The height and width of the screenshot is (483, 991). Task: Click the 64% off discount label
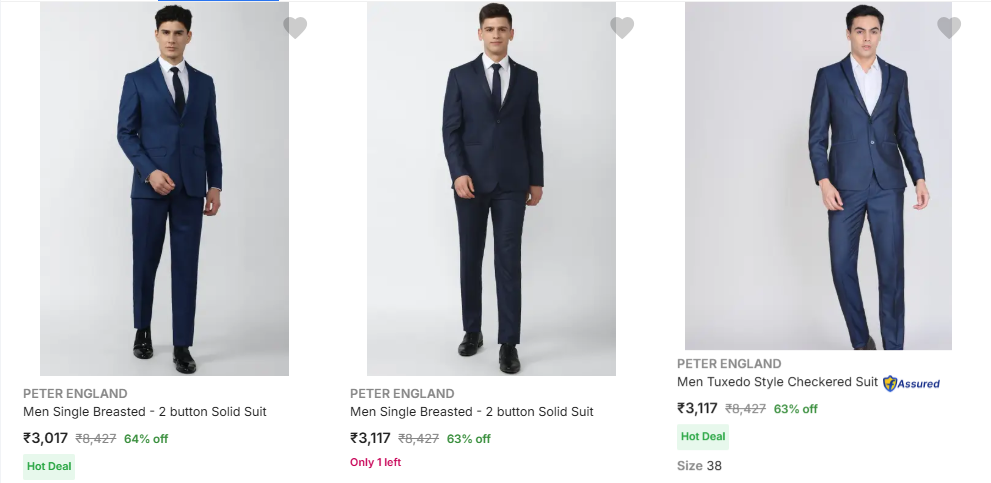pos(146,439)
